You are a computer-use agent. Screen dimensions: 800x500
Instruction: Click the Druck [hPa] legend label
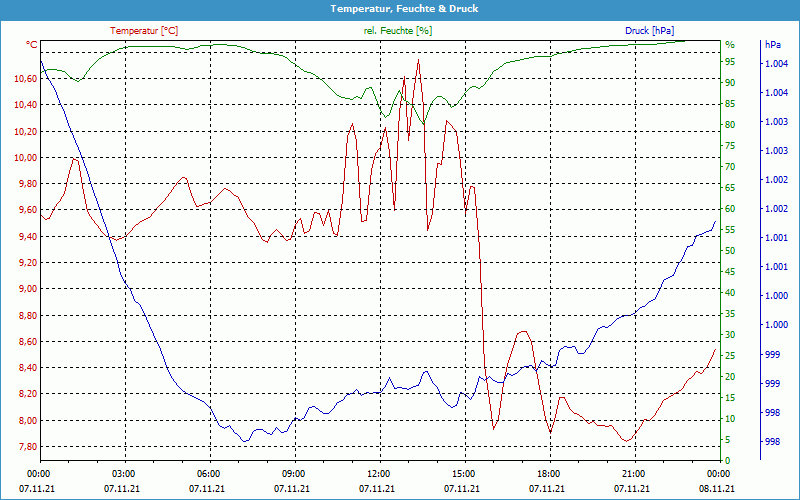(x=649, y=31)
